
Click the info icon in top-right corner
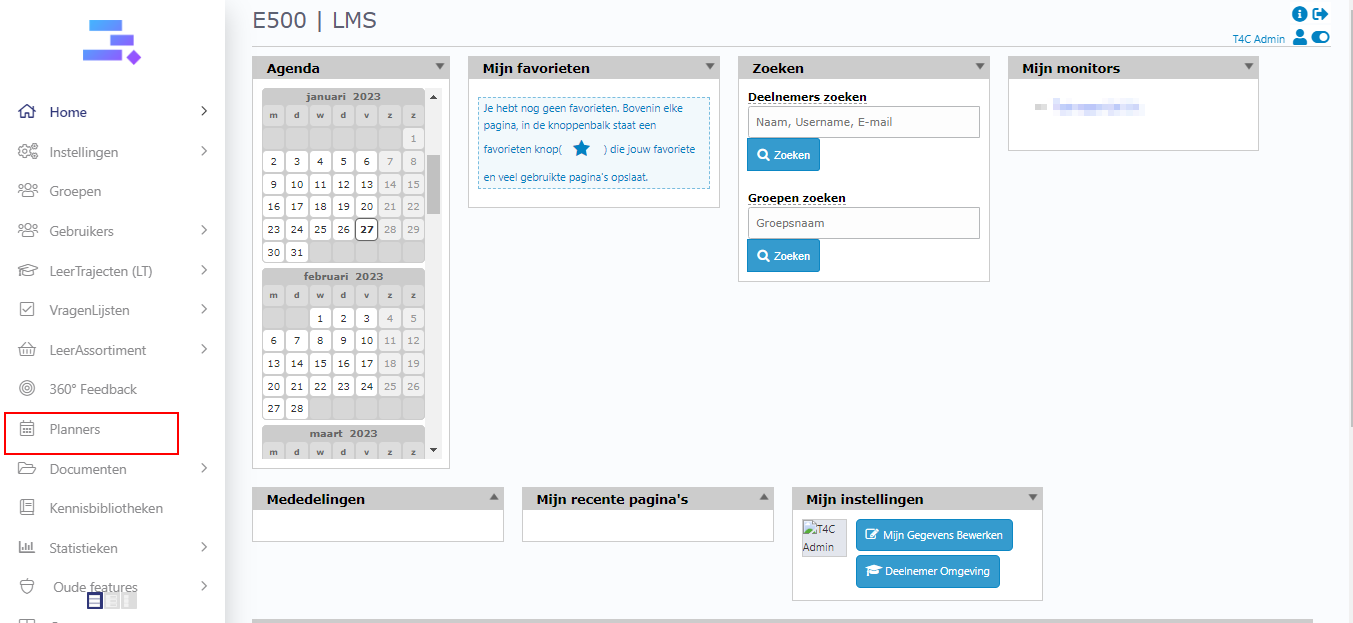(x=1300, y=14)
